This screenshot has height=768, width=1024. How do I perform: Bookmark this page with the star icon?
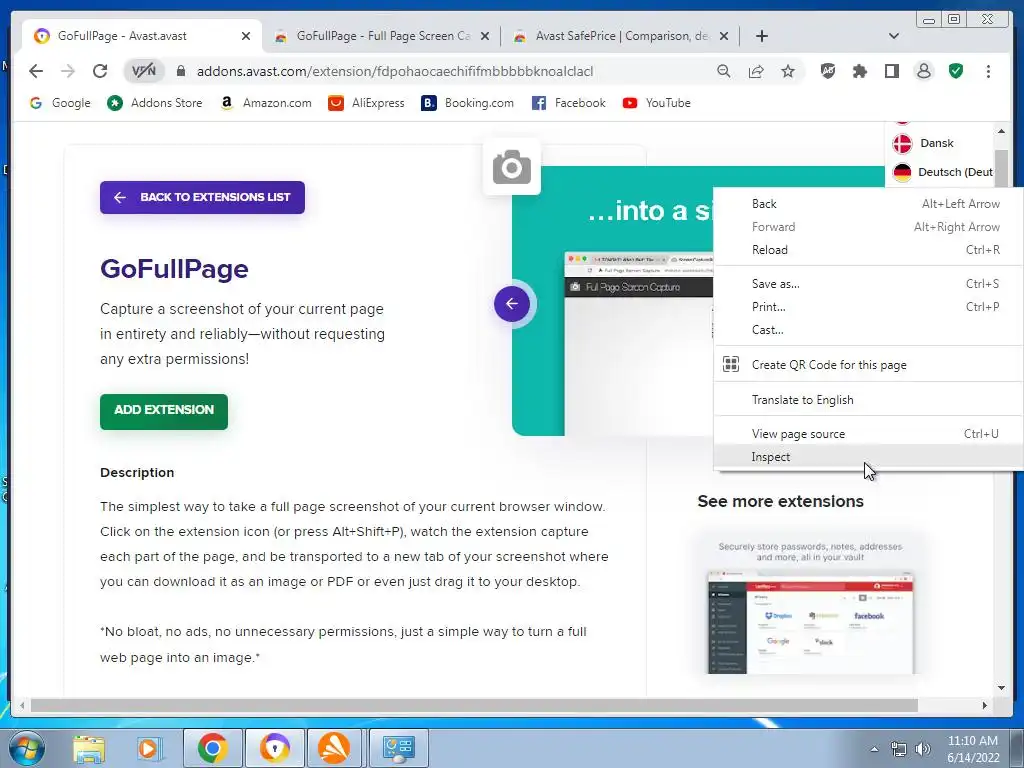tap(788, 71)
